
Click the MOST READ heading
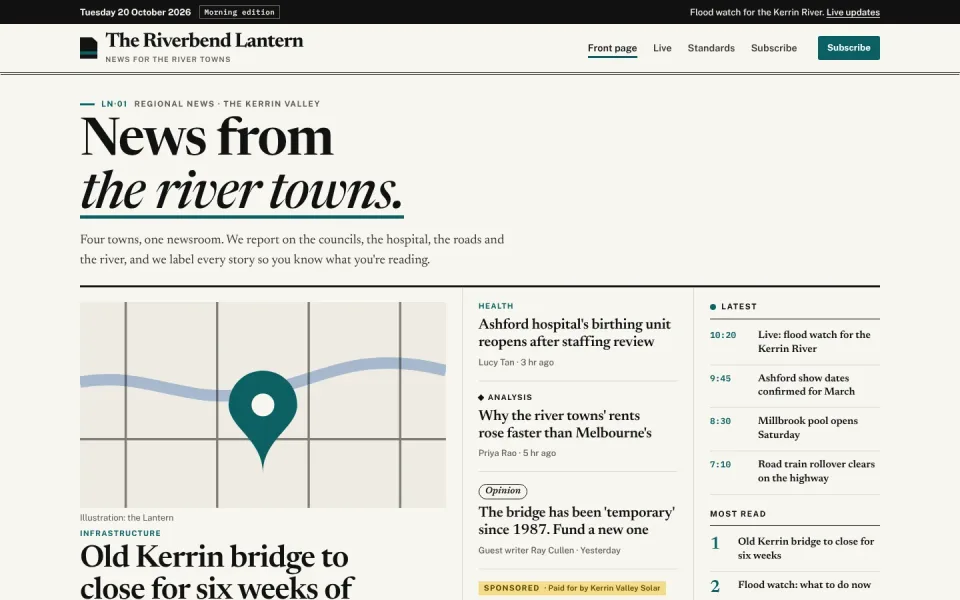[x=738, y=514]
